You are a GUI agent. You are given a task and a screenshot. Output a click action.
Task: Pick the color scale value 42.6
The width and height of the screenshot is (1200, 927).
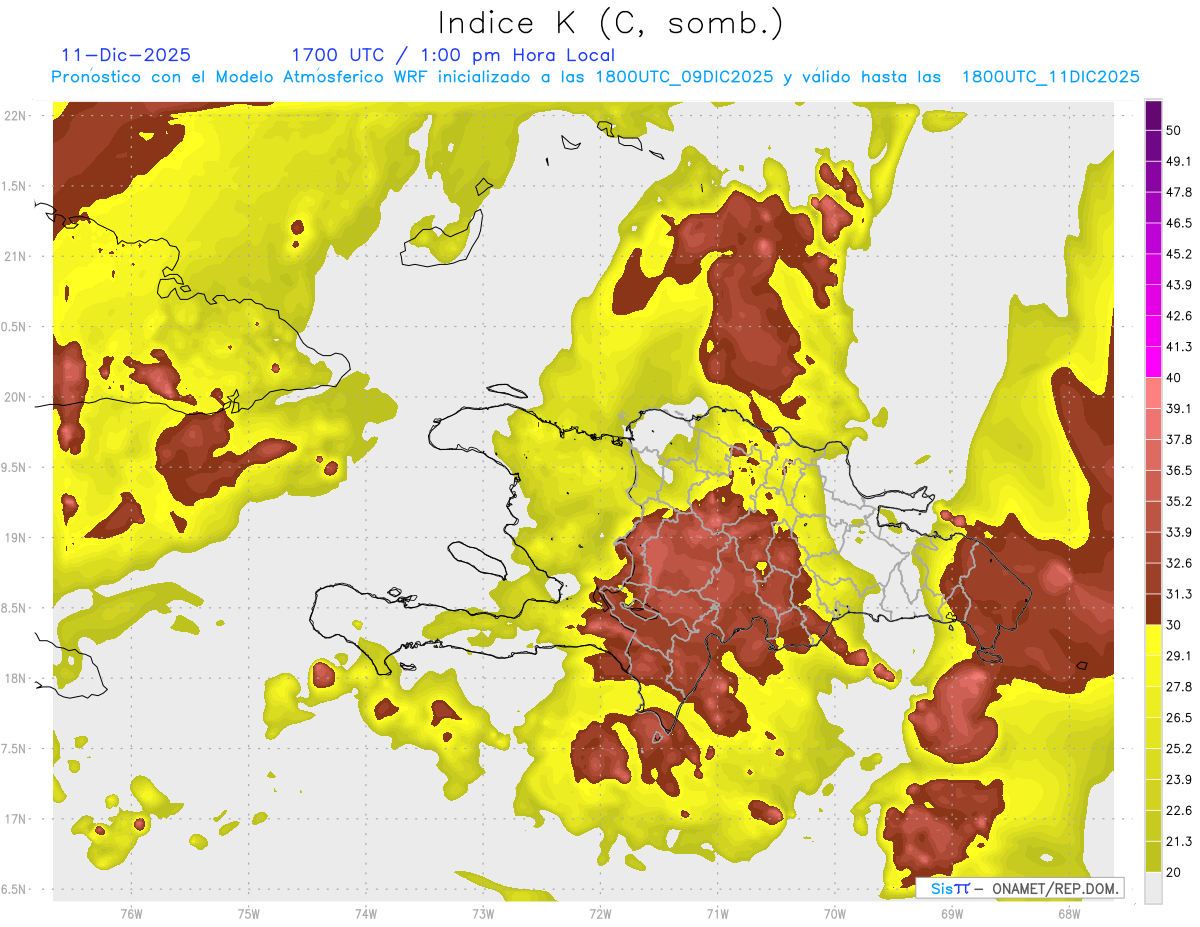tap(1179, 316)
